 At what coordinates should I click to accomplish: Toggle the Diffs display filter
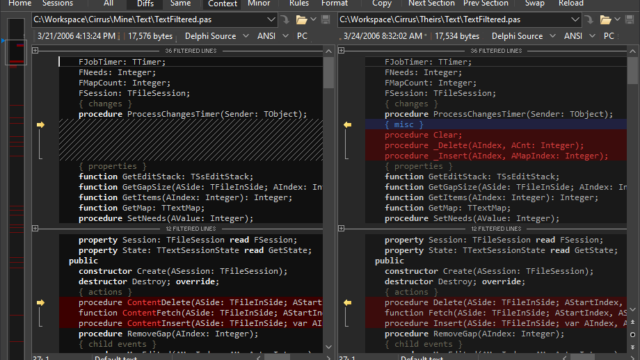[x=145, y=4]
